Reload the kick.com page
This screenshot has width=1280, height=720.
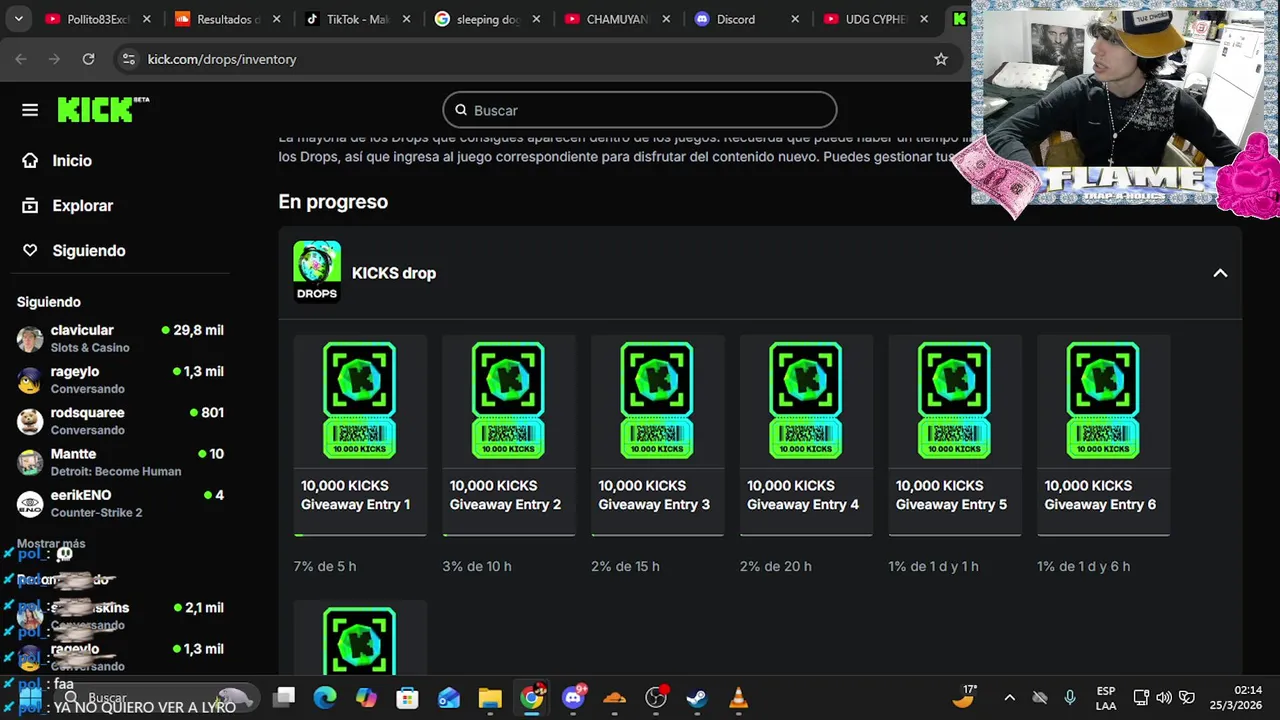(x=88, y=59)
